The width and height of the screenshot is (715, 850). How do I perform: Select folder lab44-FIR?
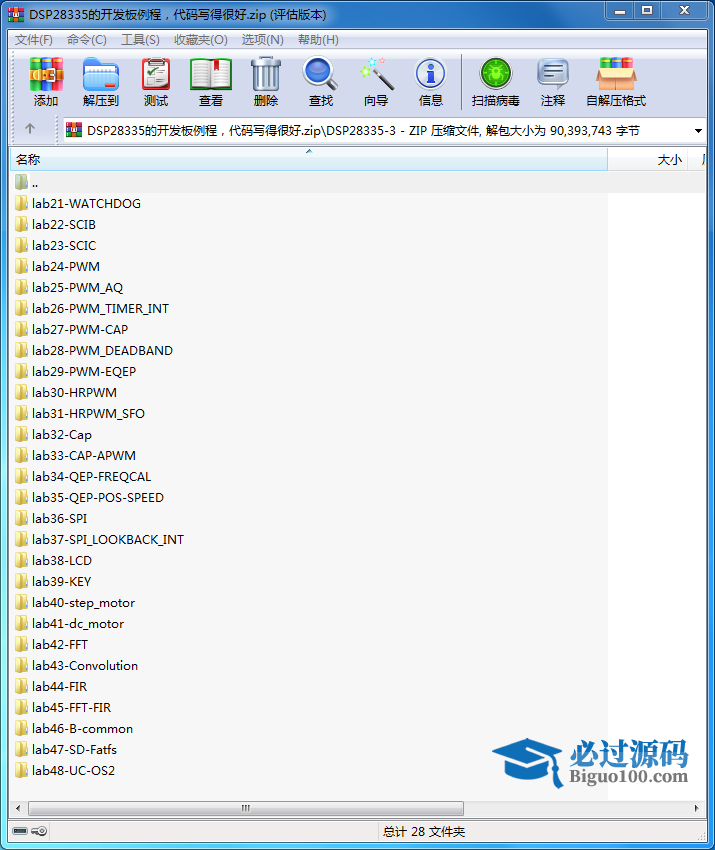(51, 687)
